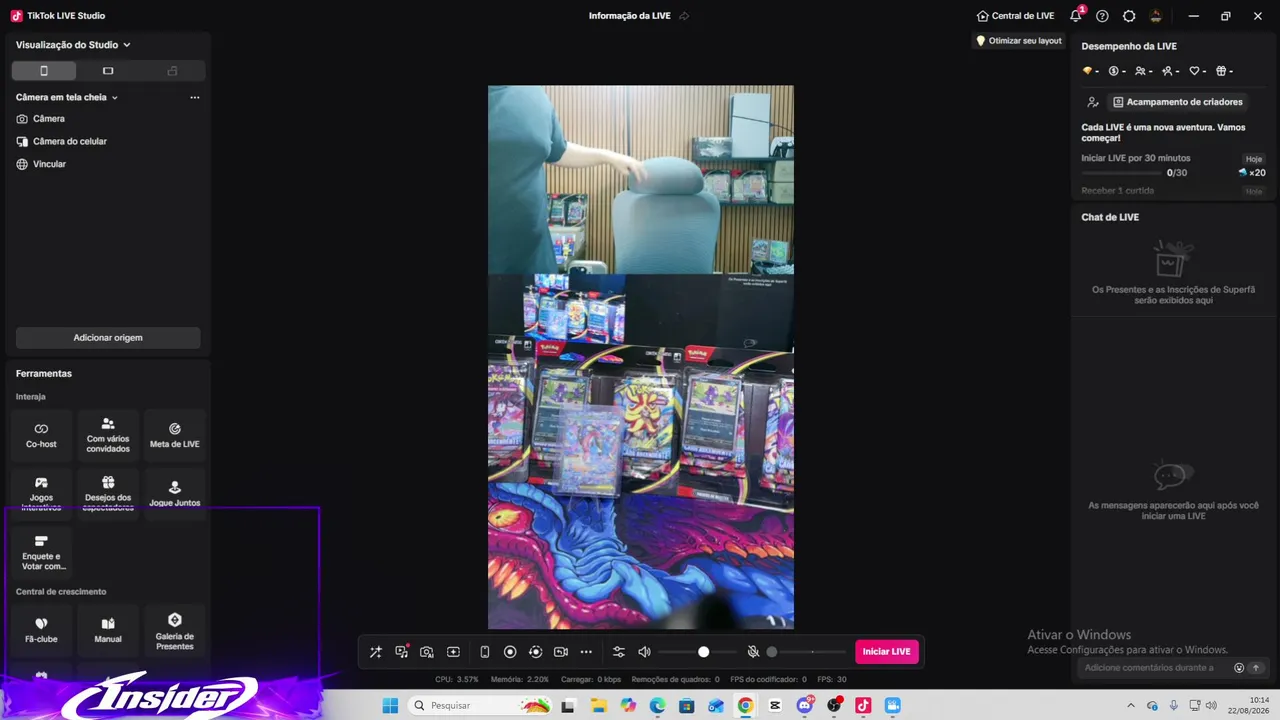
Task: Unmute the microphone
Action: click(x=753, y=652)
